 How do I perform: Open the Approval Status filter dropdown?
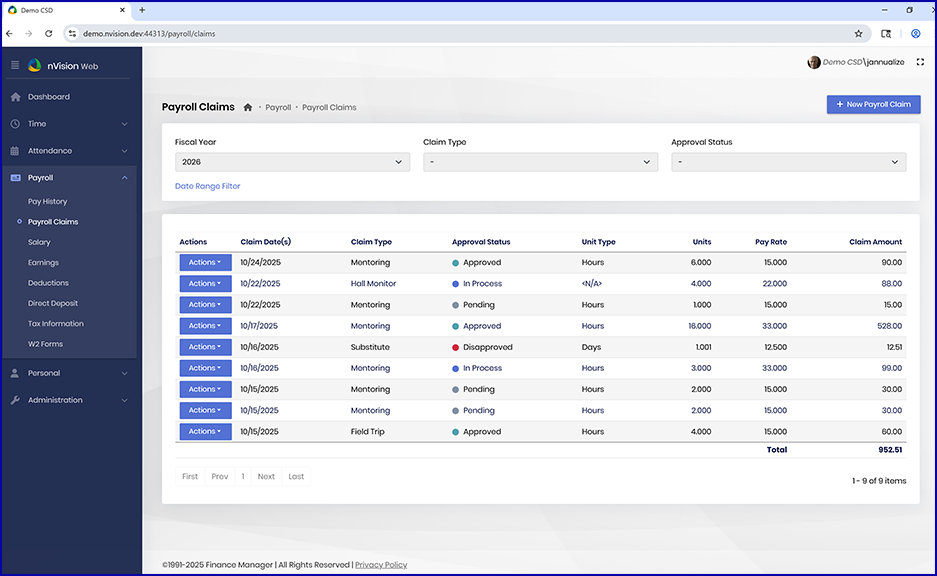[x=788, y=162]
